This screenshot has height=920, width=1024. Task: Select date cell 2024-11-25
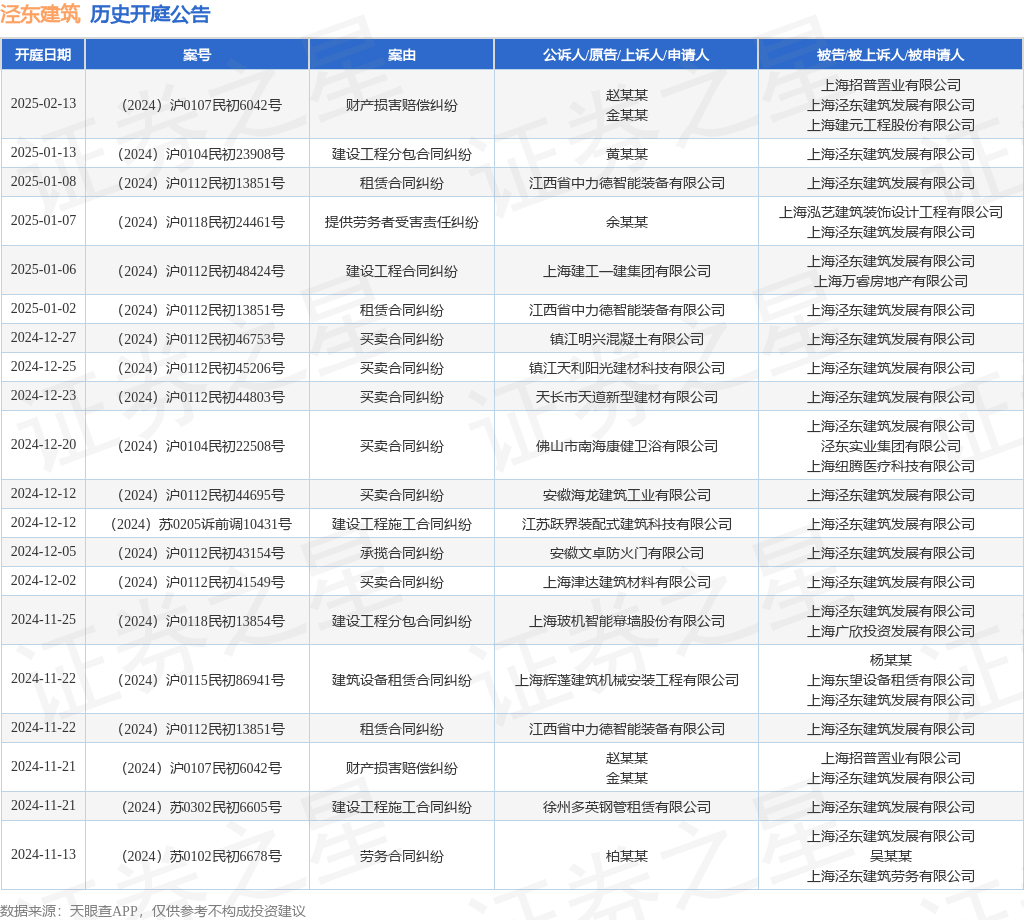pos(43,620)
